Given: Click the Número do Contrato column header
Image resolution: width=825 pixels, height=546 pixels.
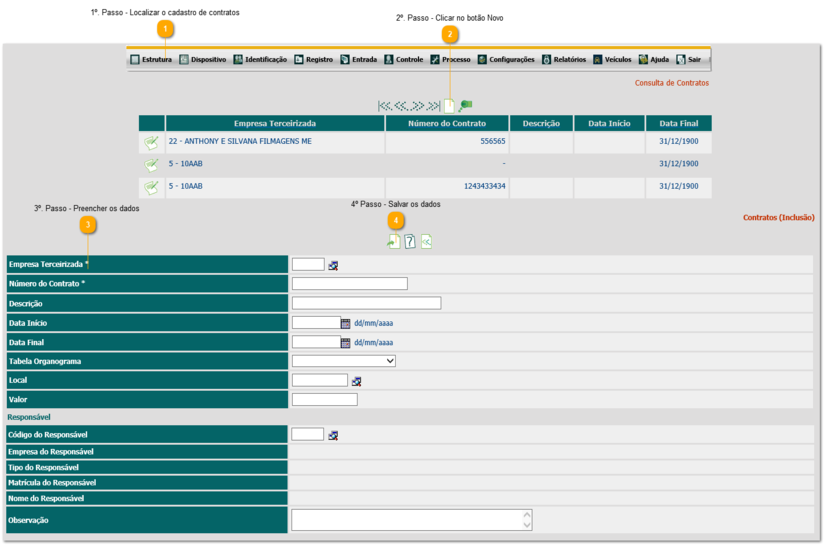Looking at the screenshot, I should click(447, 124).
